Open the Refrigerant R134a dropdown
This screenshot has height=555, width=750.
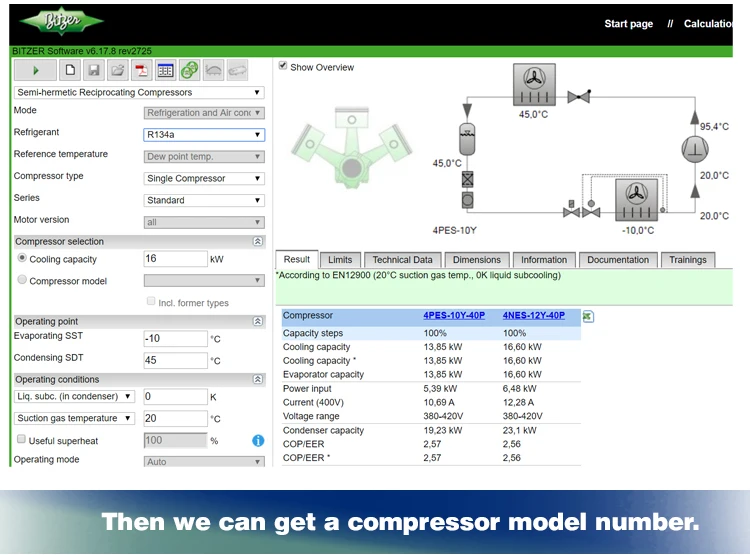tap(204, 134)
